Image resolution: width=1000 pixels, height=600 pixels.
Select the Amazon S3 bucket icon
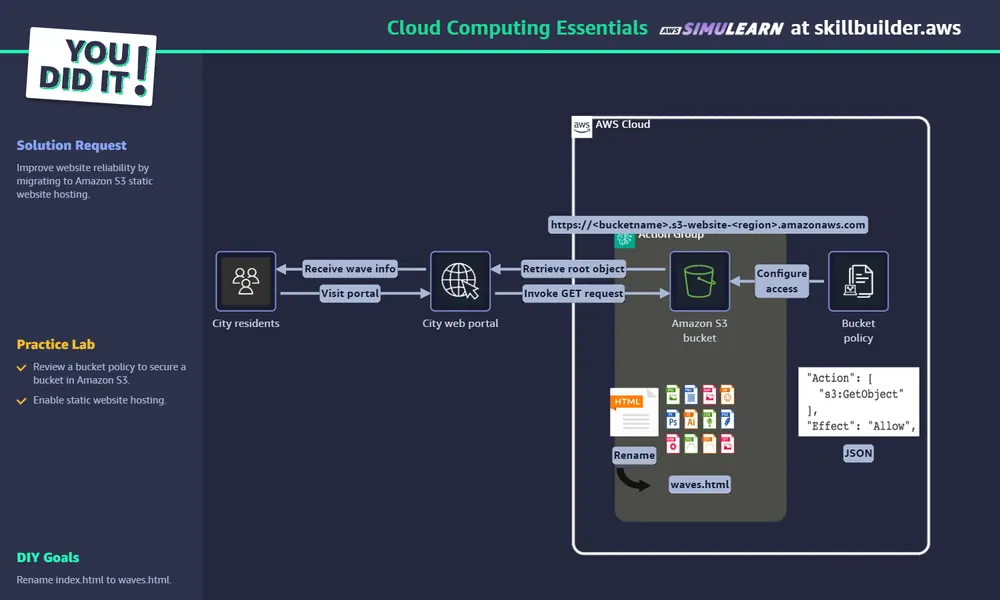[700, 281]
